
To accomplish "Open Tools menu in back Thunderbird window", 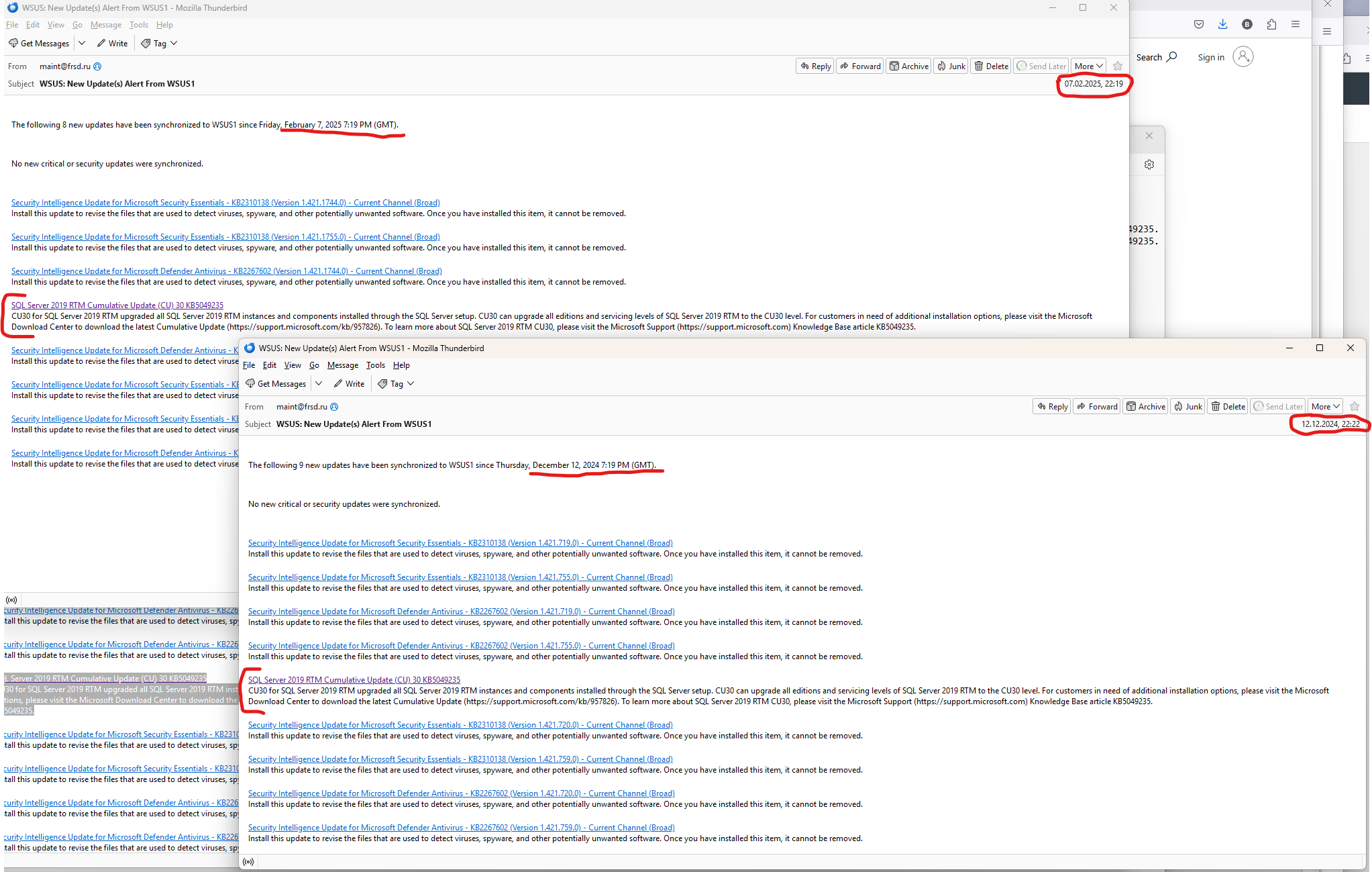I will [139, 25].
